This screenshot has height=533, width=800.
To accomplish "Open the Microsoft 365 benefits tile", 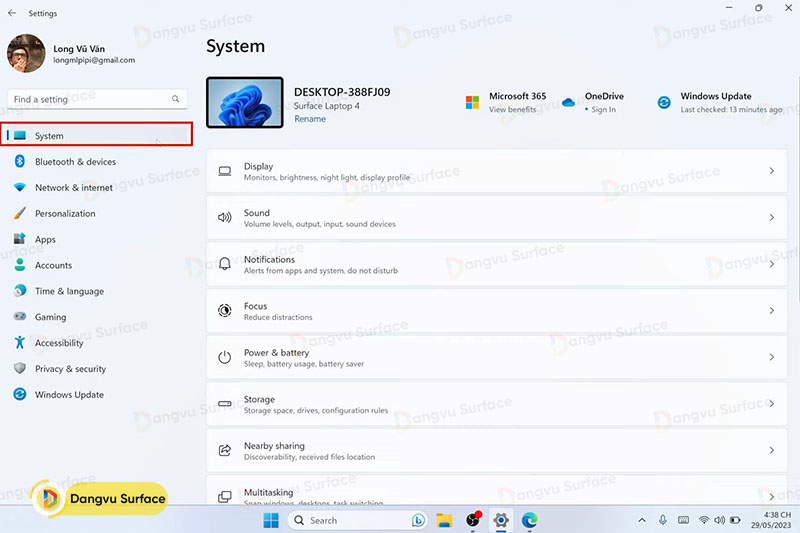I will coord(505,102).
